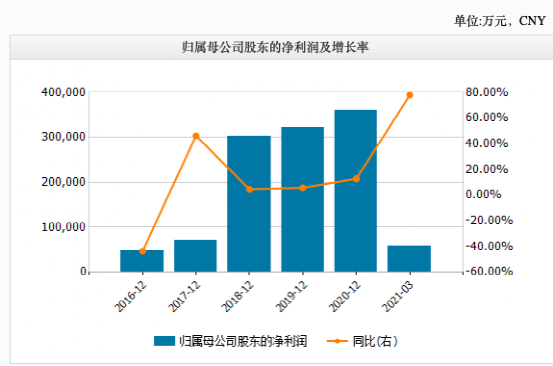The image size is (553, 366).
Task: Click the 80.00% right axis label
Action: [487, 92]
